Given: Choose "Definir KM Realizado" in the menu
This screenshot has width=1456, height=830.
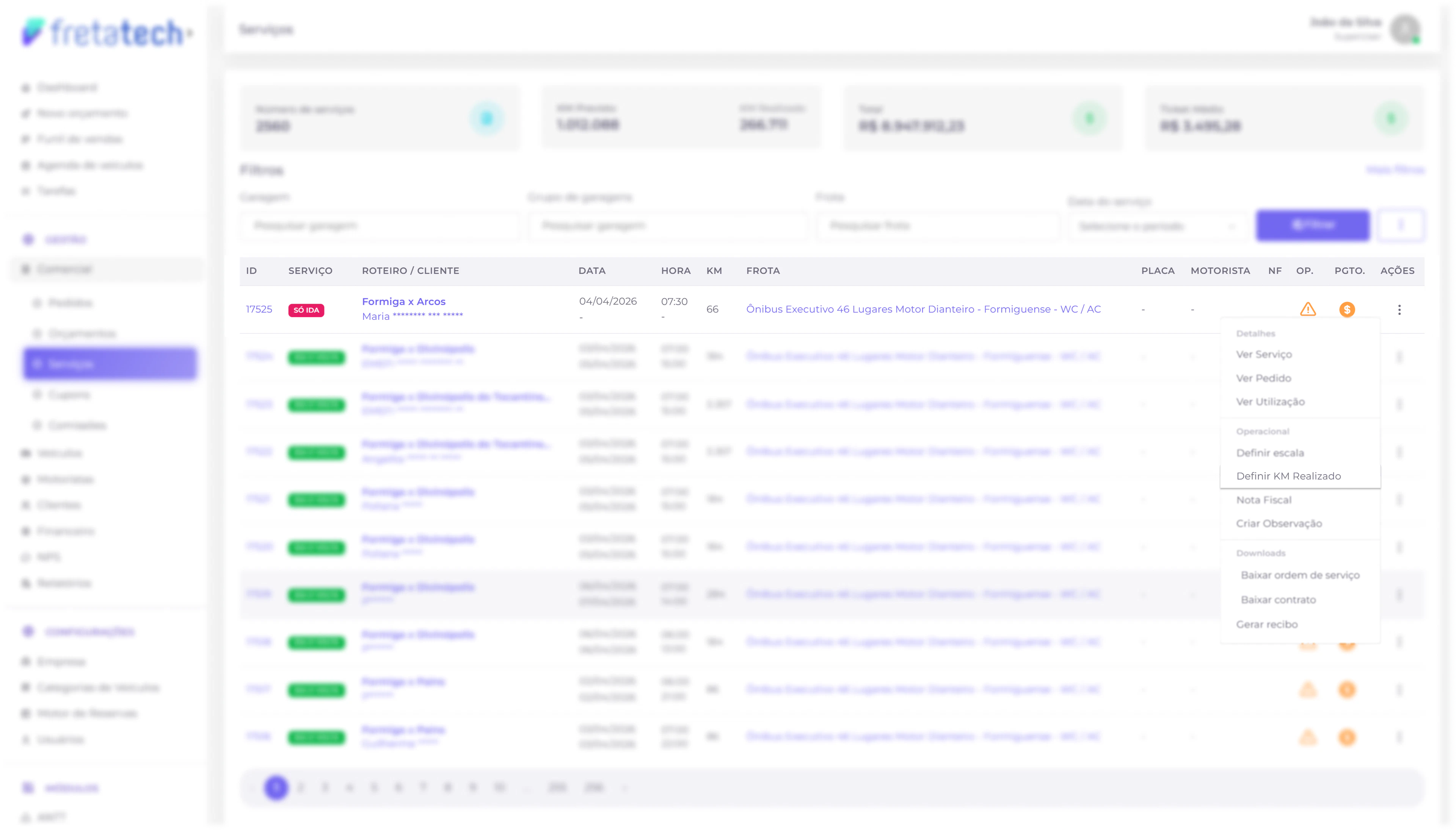Looking at the screenshot, I should (x=1288, y=475).
